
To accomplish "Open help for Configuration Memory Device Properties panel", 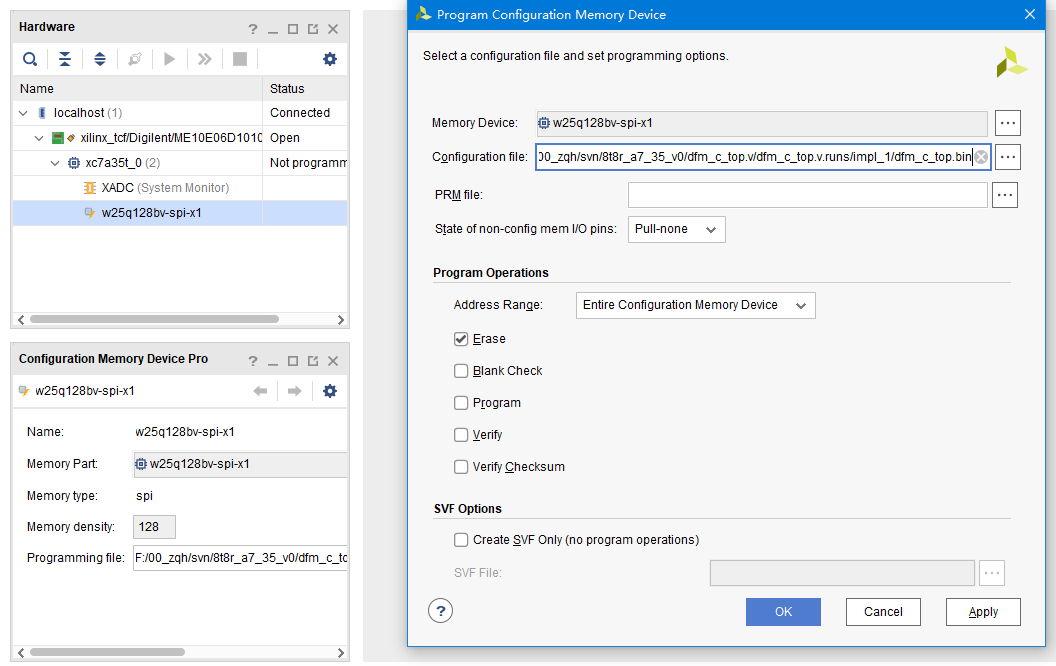I will (253, 361).
